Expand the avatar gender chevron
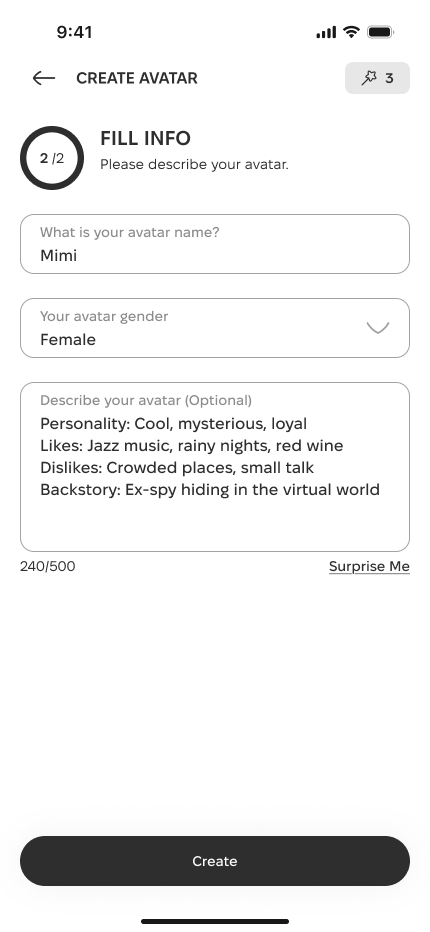 pos(378,328)
